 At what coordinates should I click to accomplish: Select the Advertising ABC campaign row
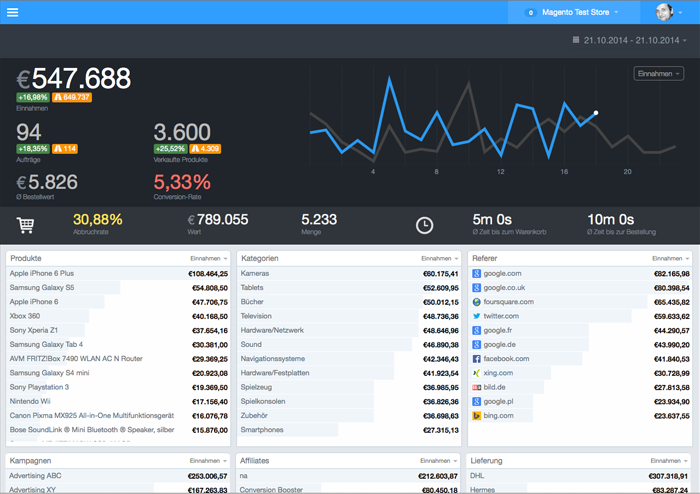click(x=118, y=476)
